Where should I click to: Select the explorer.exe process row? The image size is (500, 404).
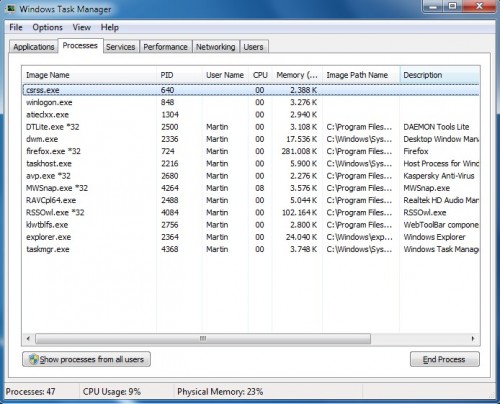tap(252, 237)
